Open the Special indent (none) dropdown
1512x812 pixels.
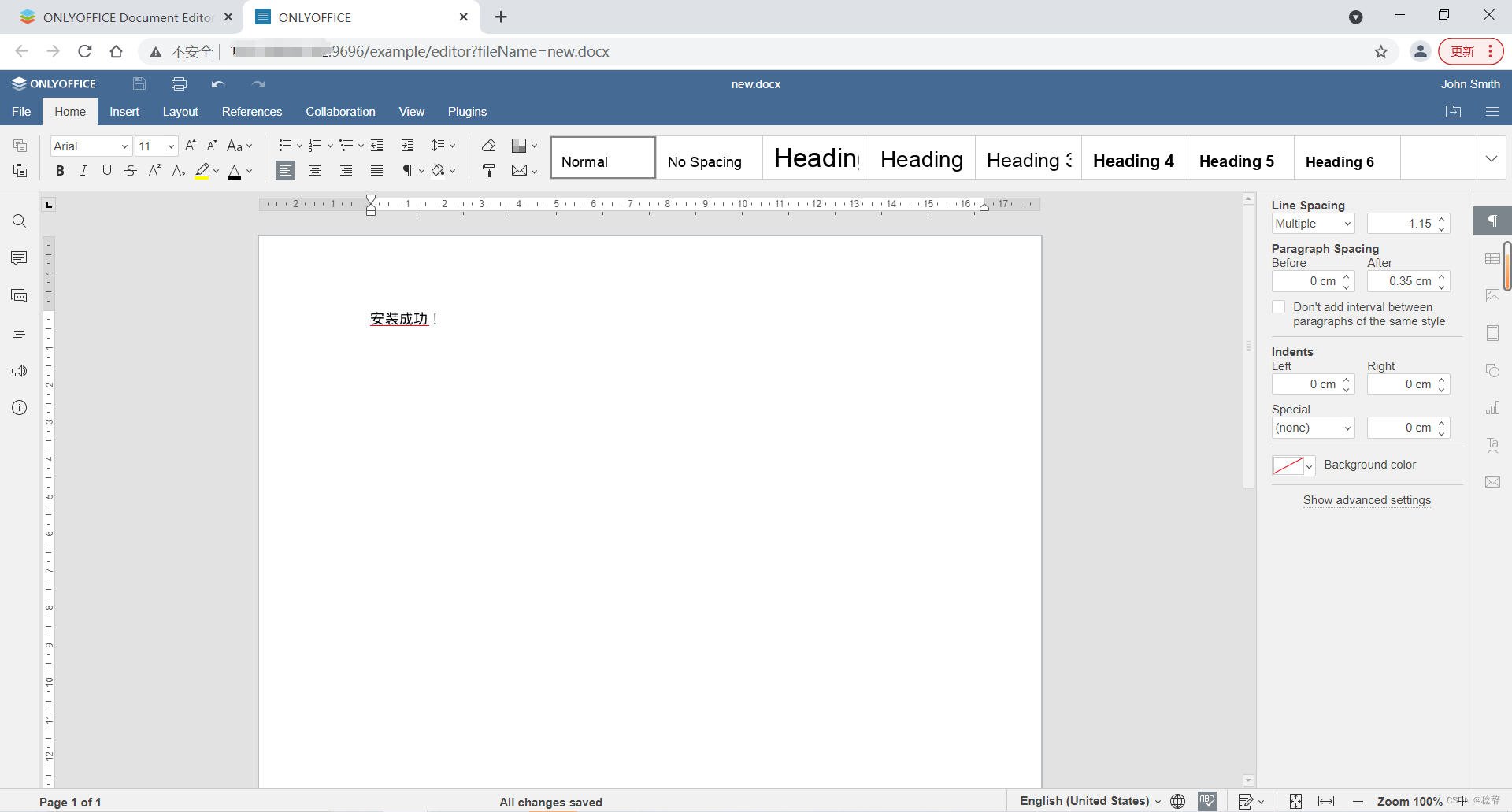pos(1313,428)
